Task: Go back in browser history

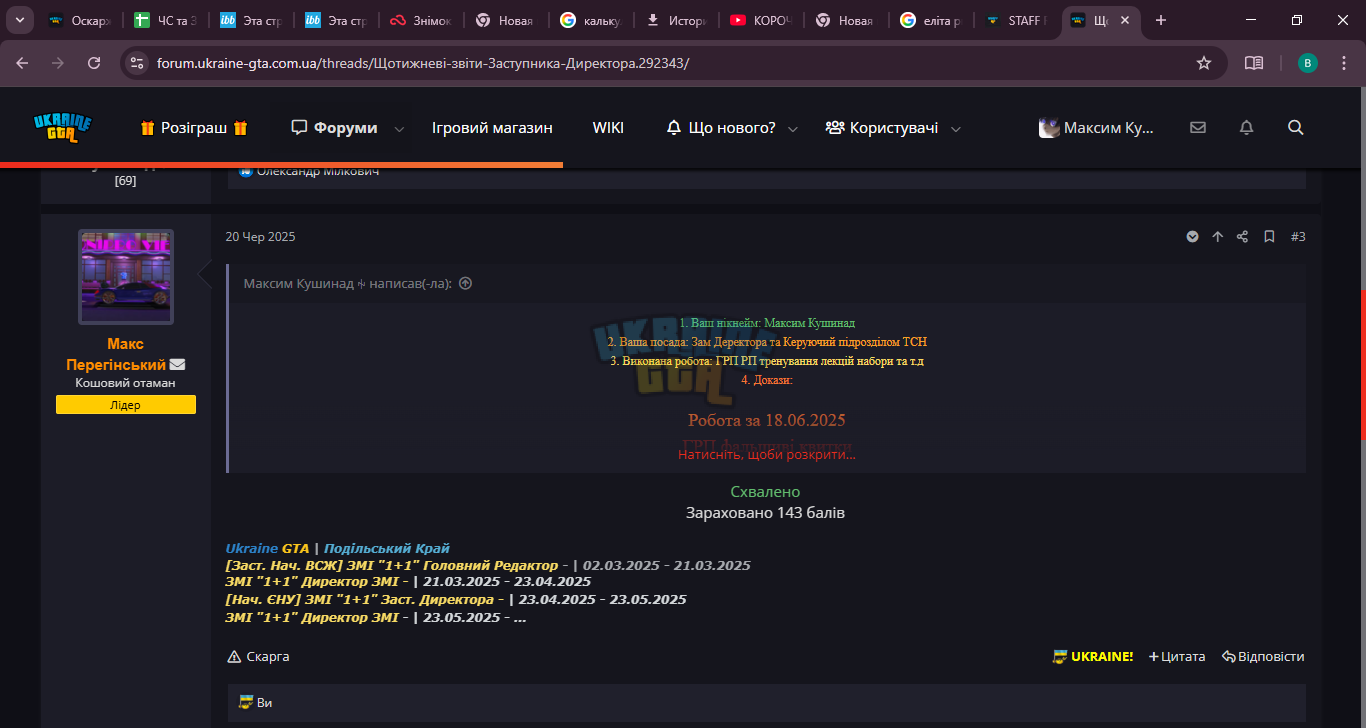Action: tap(22, 63)
